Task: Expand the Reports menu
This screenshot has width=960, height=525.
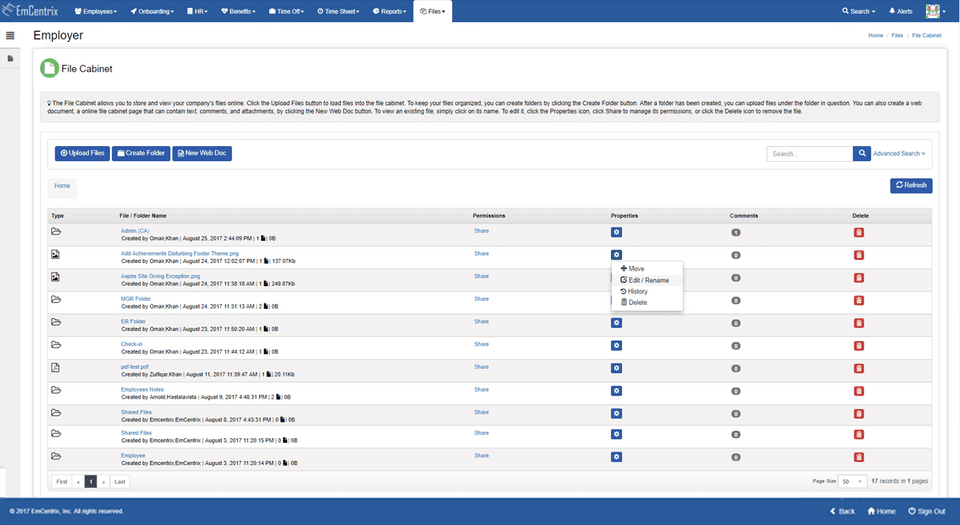Action: (x=389, y=11)
